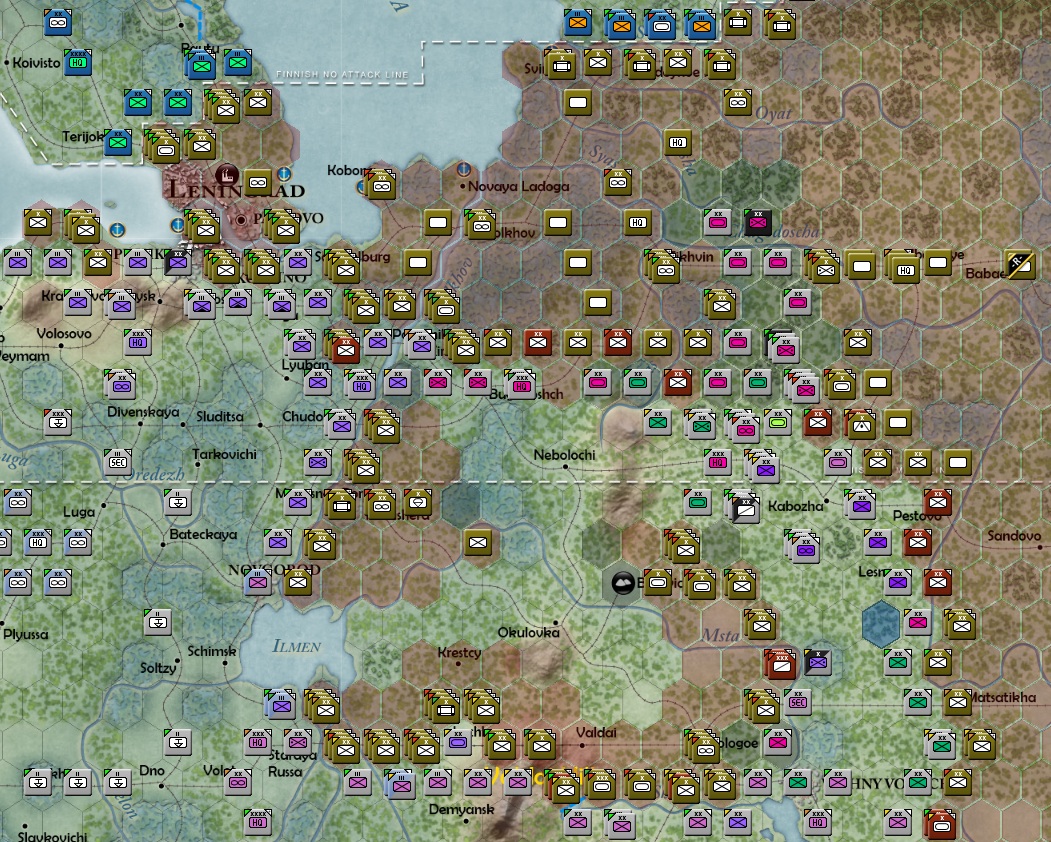The height and width of the screenshot is (842, 1051).
Task: Click the Schimsk town label
Action: click(212, 651)
